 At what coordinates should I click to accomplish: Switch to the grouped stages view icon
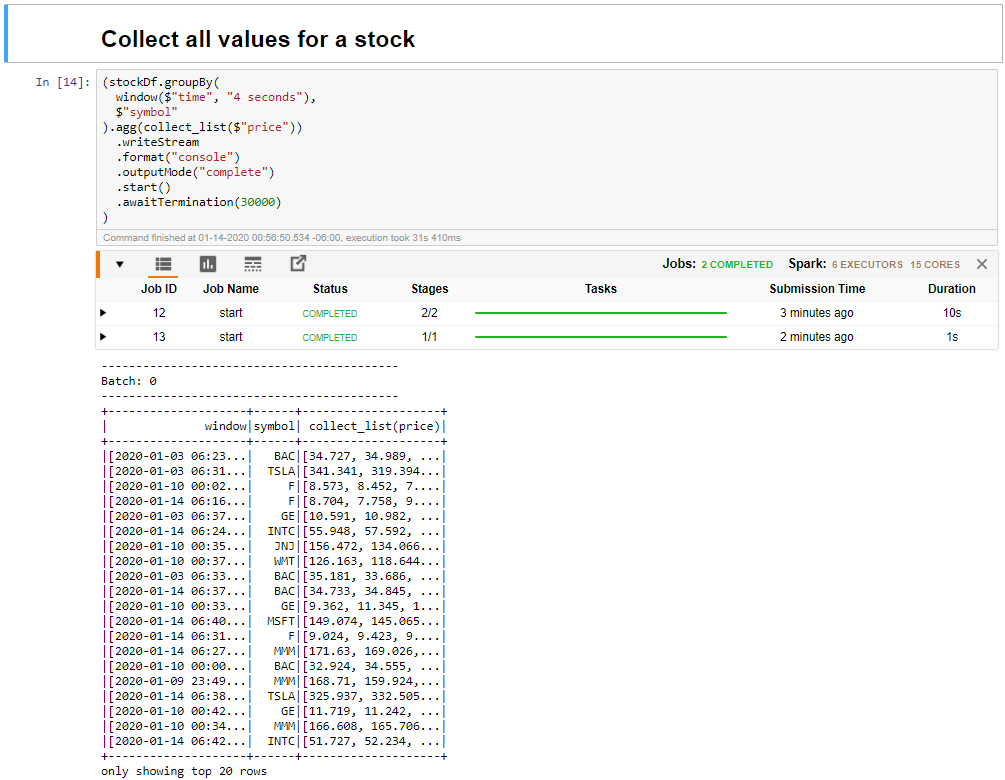pos(253,263)
